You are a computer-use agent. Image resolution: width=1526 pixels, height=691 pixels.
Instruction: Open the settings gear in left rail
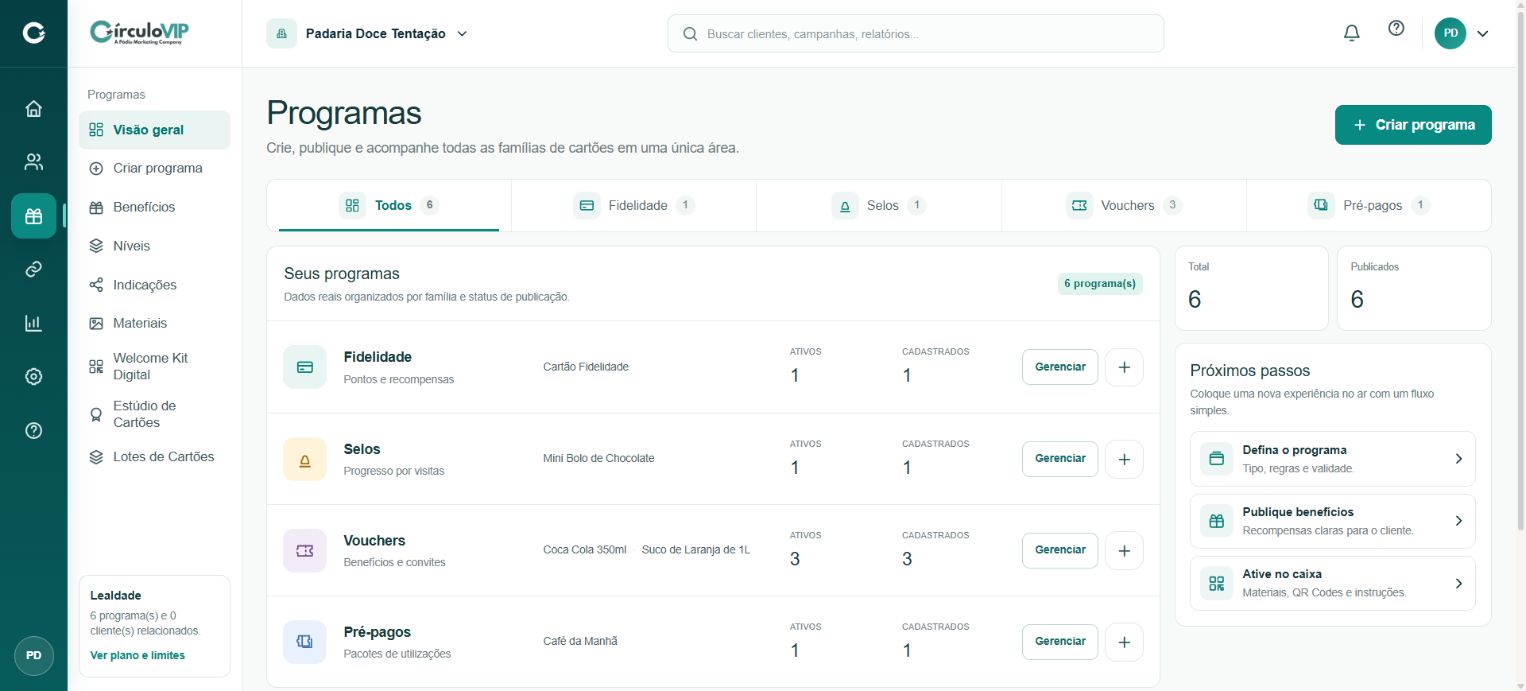tap(34, 377)
